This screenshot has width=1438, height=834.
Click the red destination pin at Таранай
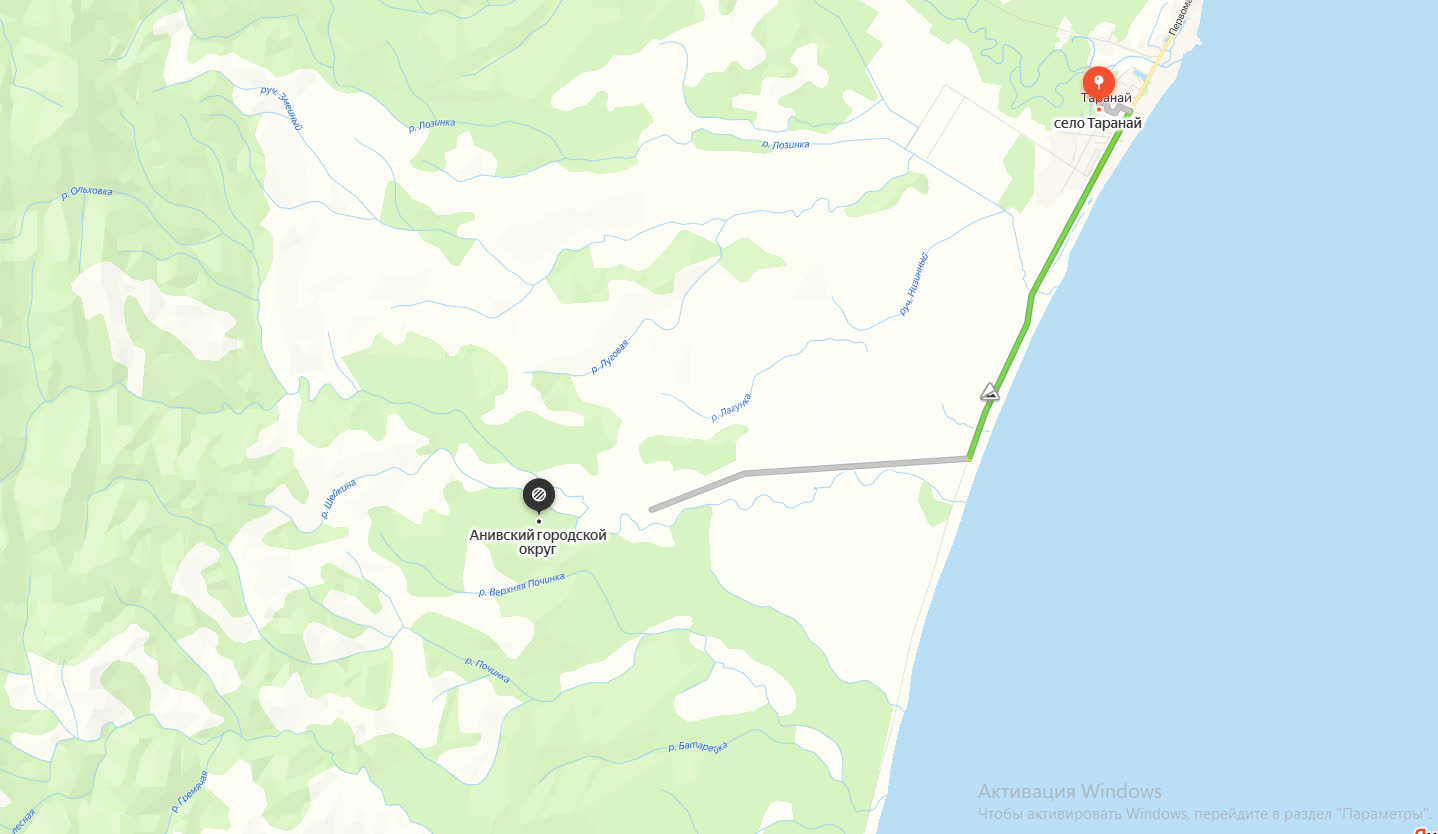point(1098,82)
